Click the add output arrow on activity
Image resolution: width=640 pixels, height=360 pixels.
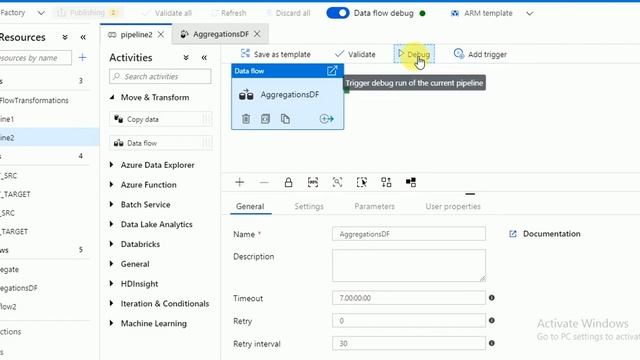coord(327,119)
